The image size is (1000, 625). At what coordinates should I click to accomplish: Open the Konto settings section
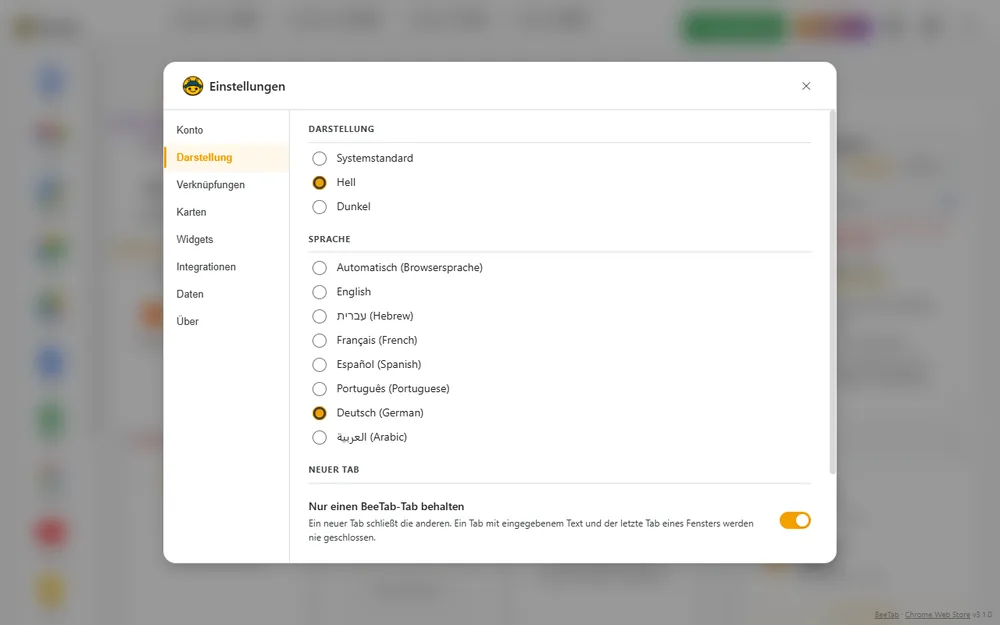(226, 130)
